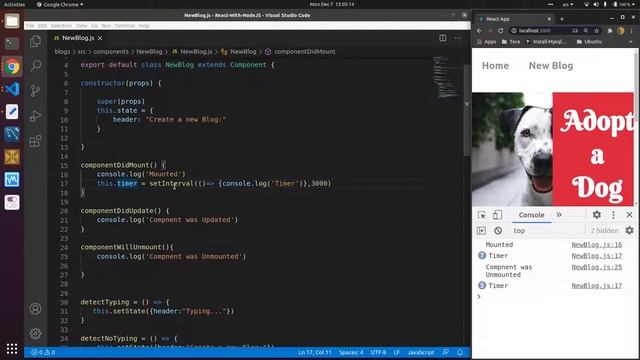The image size is (640, 360).
Task: Click the Spaces: 4 indentation status
Action: [351, 352]
